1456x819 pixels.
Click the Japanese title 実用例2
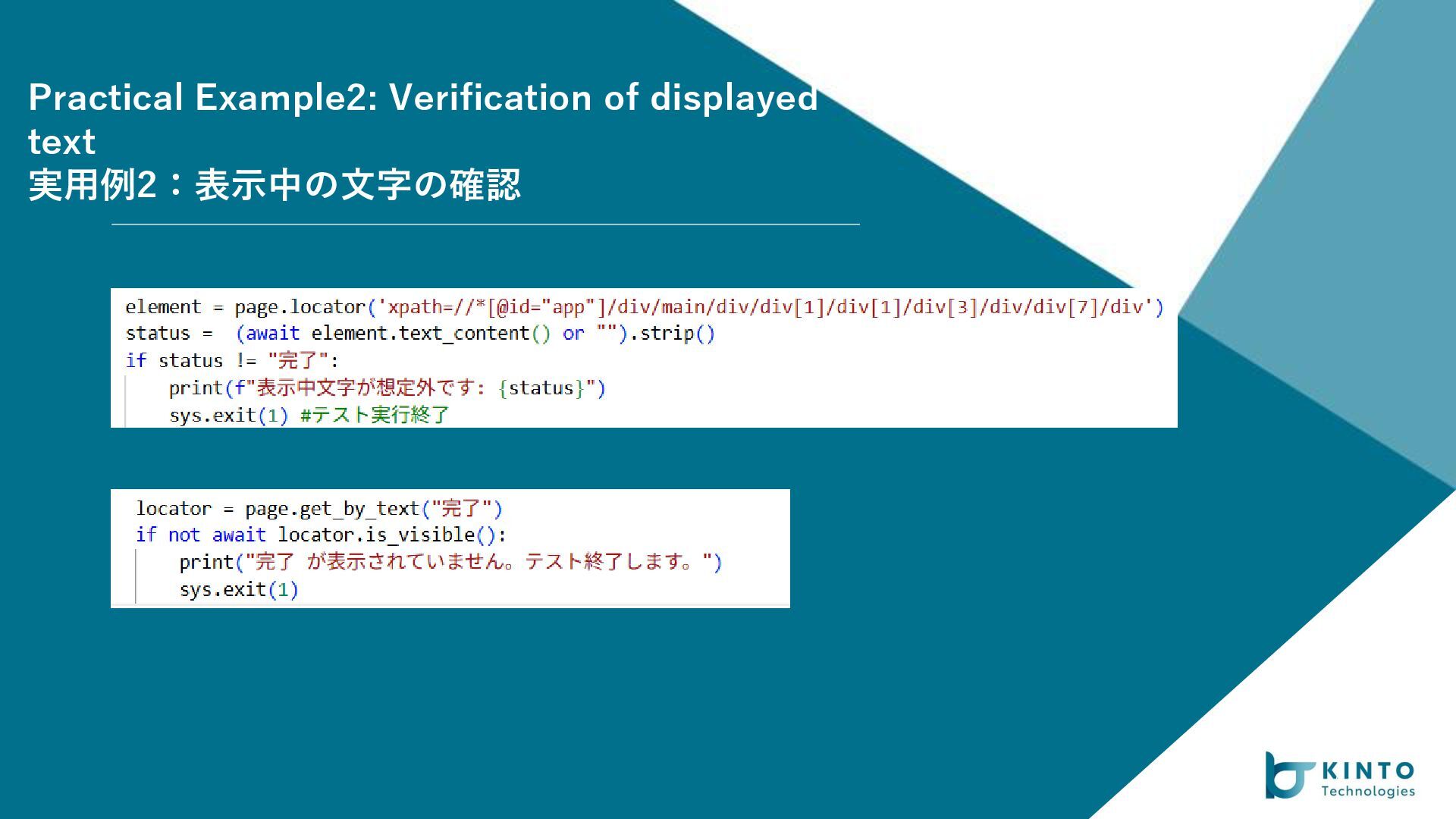click(274, 185)
